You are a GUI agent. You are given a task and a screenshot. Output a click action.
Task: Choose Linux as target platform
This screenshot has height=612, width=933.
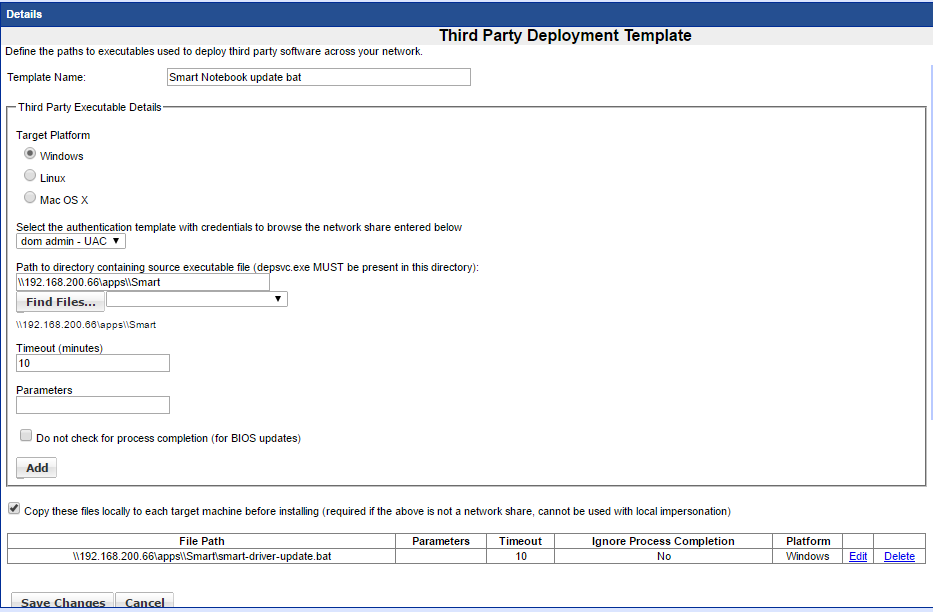pos(30,177)
